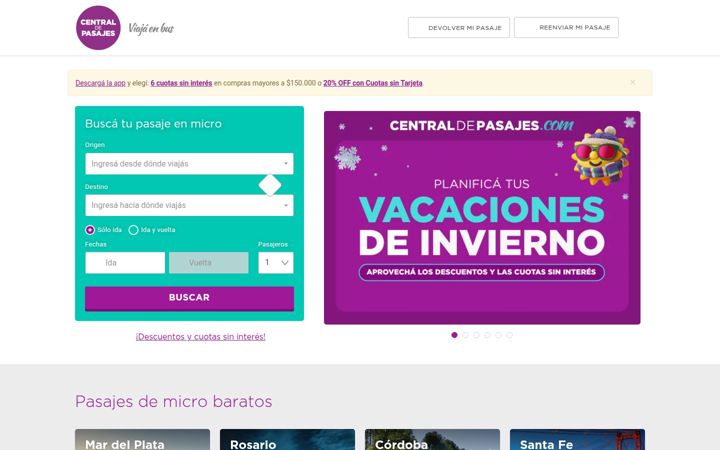720x450 pixels.
Task: Click the Reenviar mi pasaje button
Action: point(566,28)
